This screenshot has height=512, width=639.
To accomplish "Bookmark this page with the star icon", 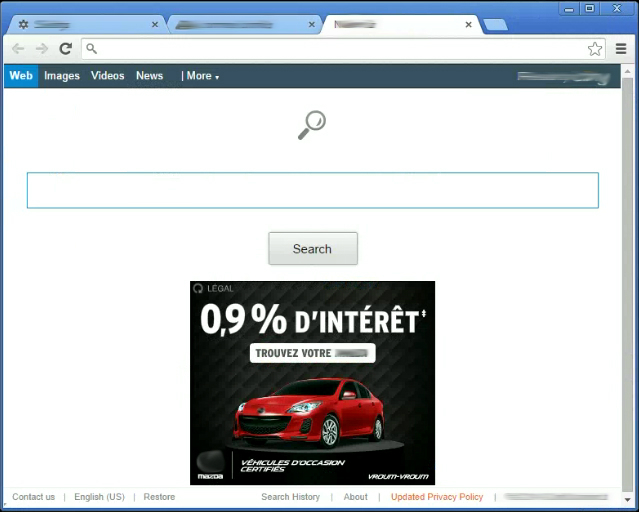I will click(595, 49).
